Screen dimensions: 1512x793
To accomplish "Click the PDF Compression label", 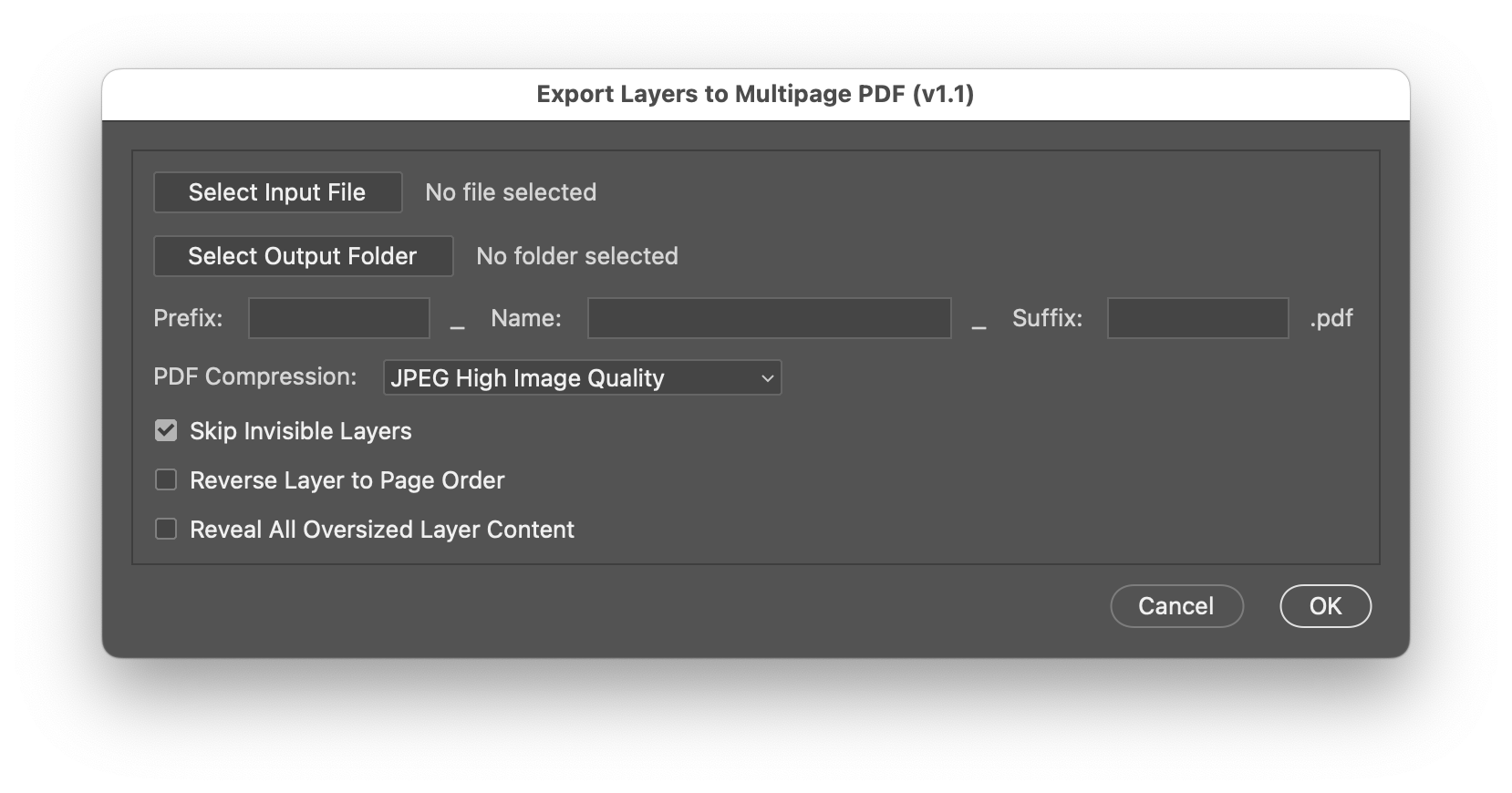I will pos(255,376).
